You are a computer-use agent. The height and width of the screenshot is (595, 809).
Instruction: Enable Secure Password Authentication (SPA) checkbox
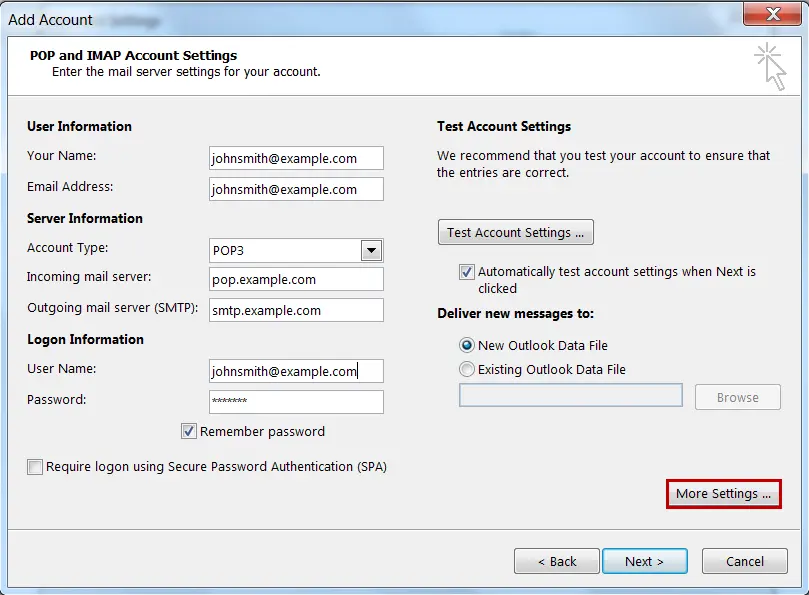tap(36, 467)
